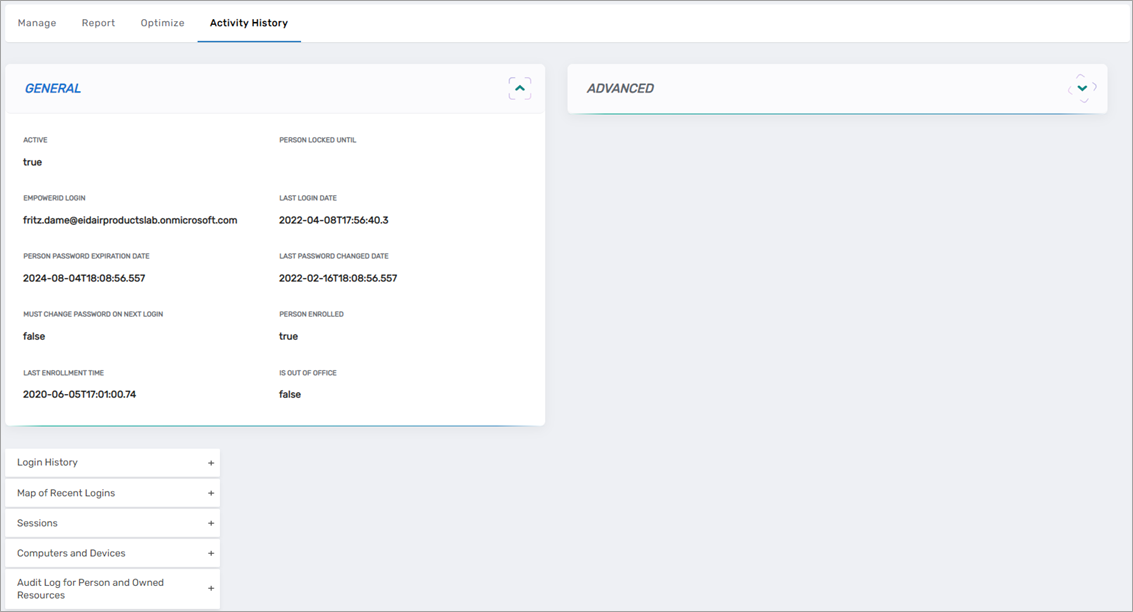
Task: Click the Last Login Date value
Action: (334, 219)
